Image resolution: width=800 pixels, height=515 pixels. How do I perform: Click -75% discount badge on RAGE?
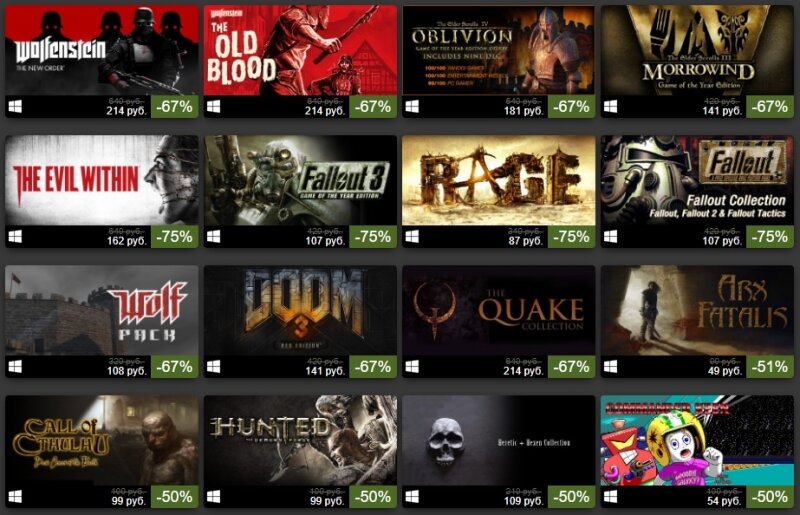pyautogui.click(x=571, y=237)
